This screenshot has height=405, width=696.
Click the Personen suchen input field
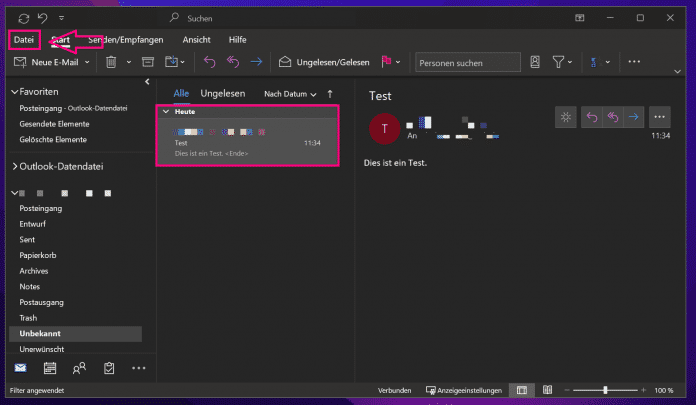(x=467, y=62)
